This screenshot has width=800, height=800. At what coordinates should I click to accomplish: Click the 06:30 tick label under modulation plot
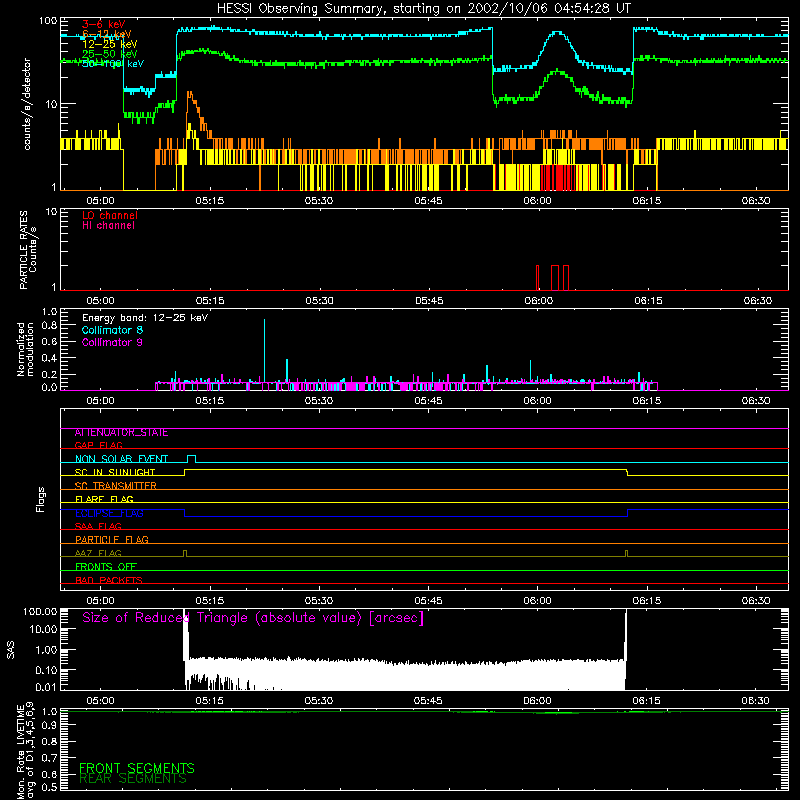(x=756, y=401)
